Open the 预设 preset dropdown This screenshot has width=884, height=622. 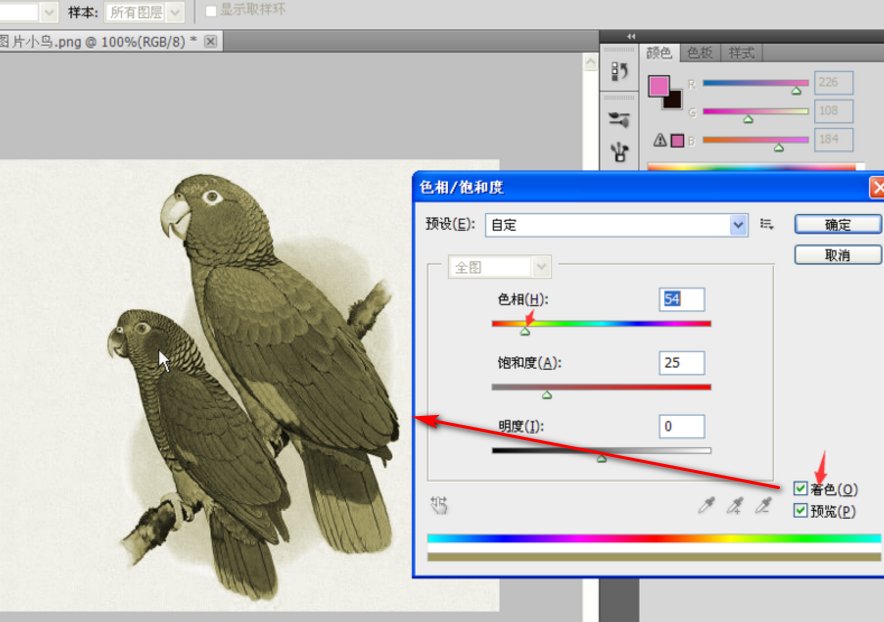pos(739,225)
